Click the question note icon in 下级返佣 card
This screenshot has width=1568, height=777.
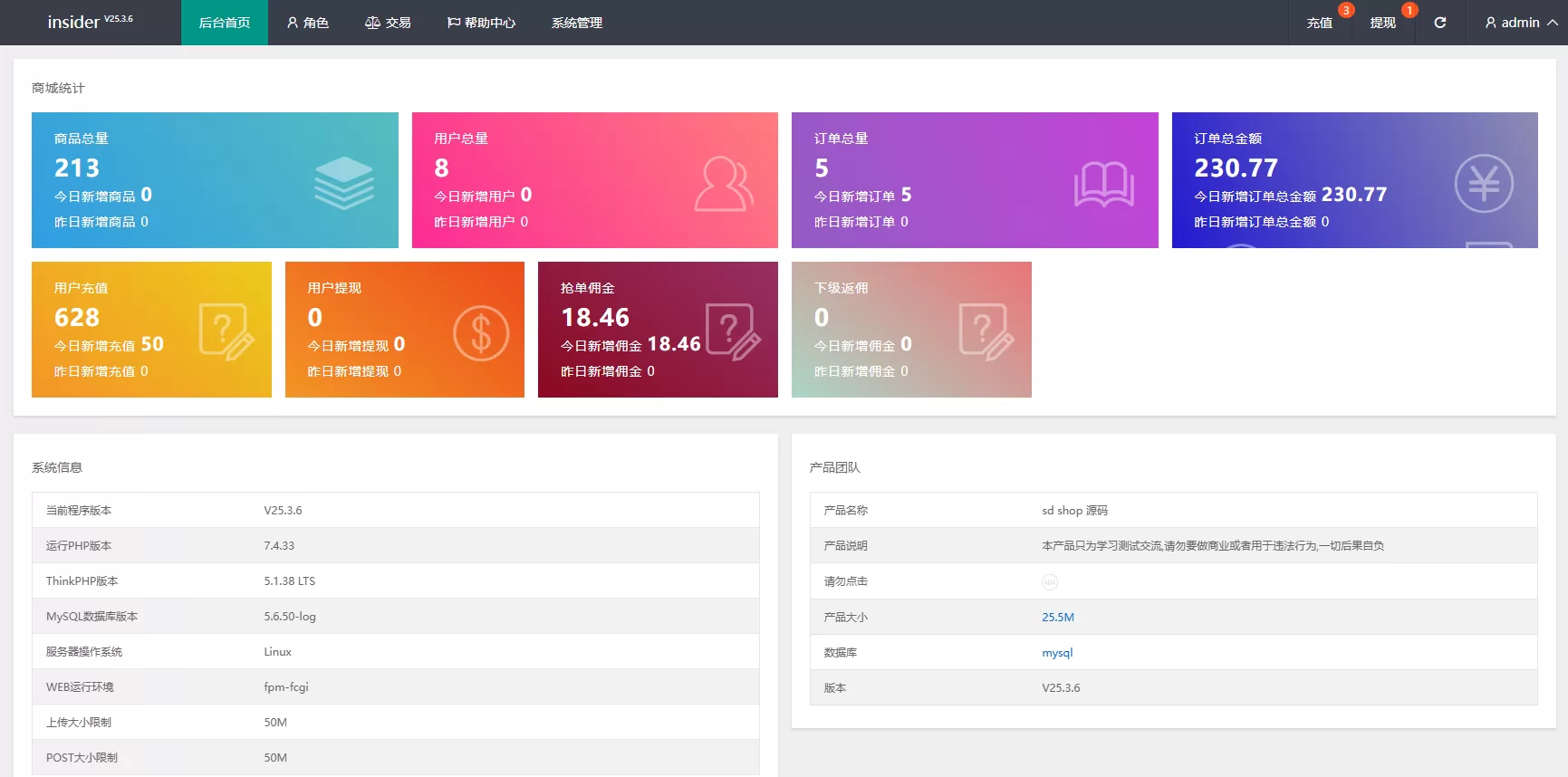(x=986, y=331)
